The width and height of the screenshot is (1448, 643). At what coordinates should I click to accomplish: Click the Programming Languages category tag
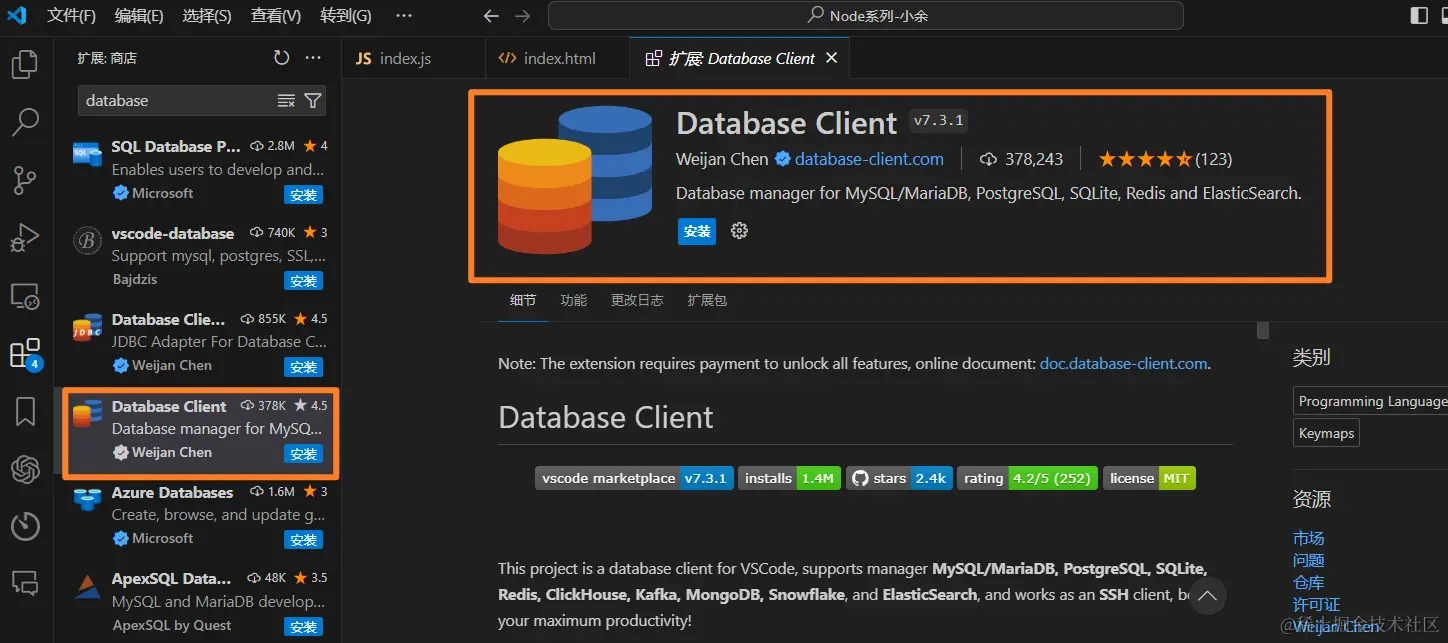pyautogui.click(x=1370, y=401)
